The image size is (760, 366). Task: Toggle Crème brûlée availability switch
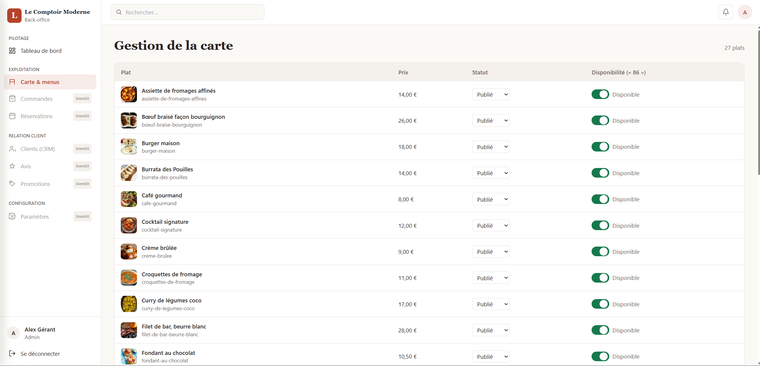(x=600, y=252)
